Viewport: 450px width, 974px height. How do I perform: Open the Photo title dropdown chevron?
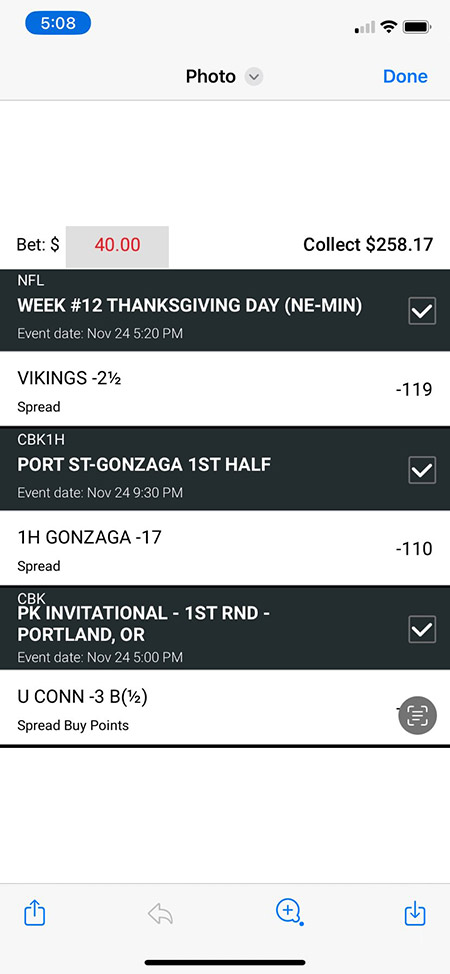(x=254, y=77)
